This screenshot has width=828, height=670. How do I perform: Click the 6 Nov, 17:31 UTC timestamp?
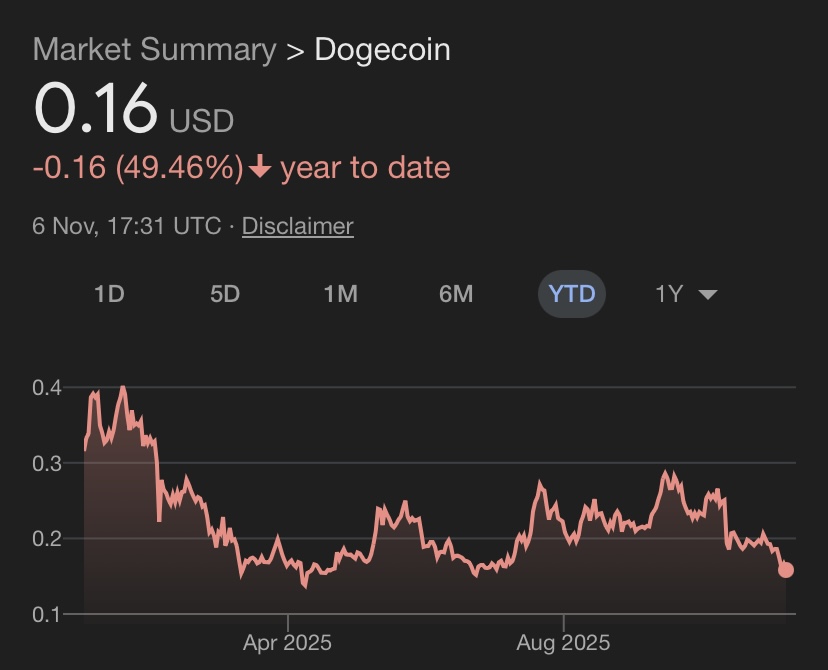click(x=127, y=226)
